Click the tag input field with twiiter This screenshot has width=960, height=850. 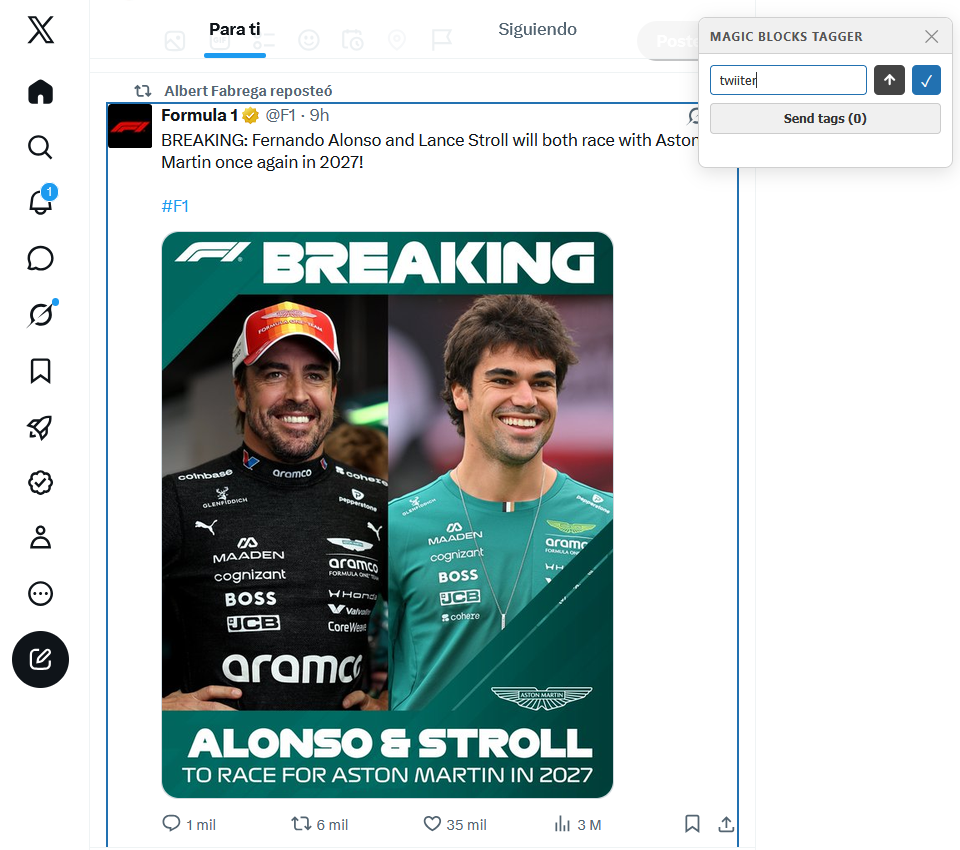click(x=788, y=80)
